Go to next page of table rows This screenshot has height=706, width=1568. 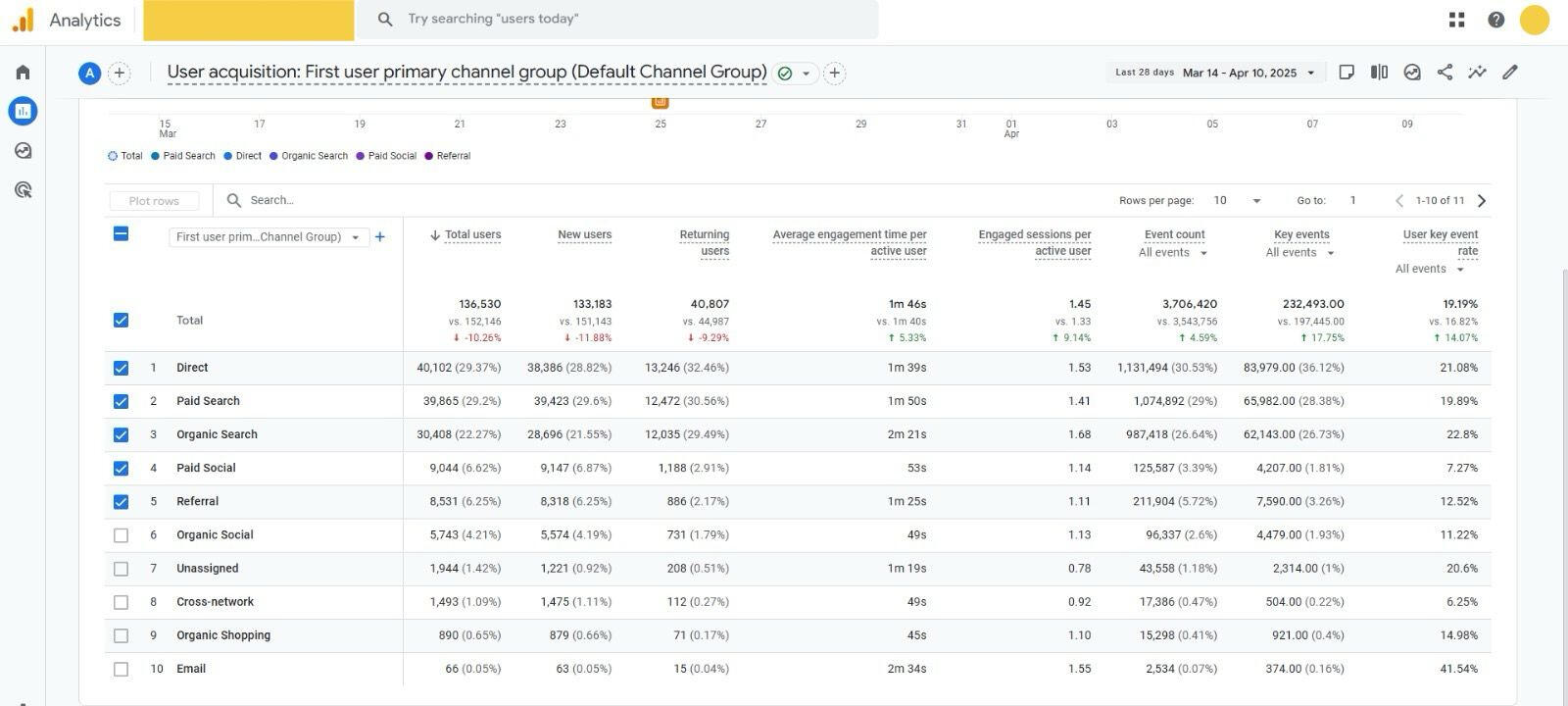1482,201
